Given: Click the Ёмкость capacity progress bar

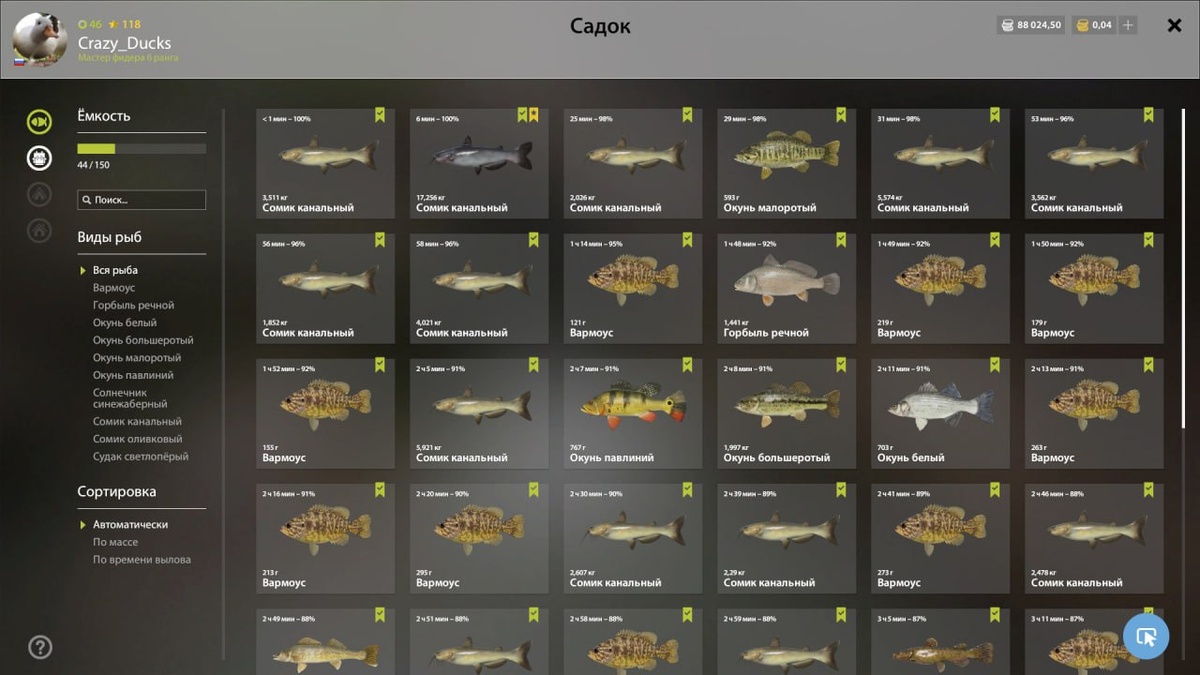Looking at the screenshot, I should [x=142, y=149].
